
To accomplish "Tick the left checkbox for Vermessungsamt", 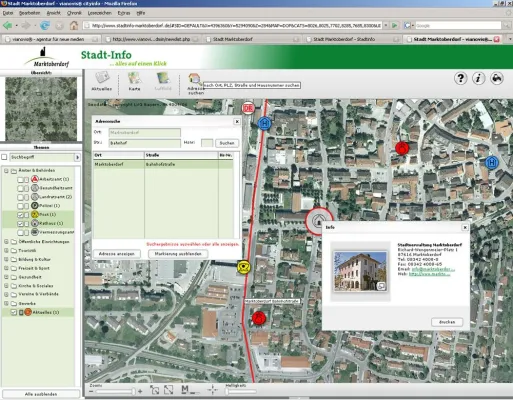I will [x=20, y=232].
